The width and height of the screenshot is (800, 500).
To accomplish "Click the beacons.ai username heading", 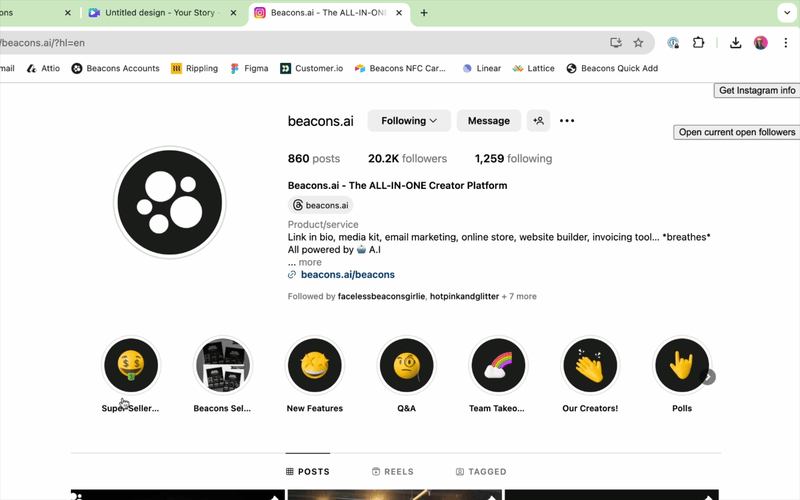I will tap(320, 121).
